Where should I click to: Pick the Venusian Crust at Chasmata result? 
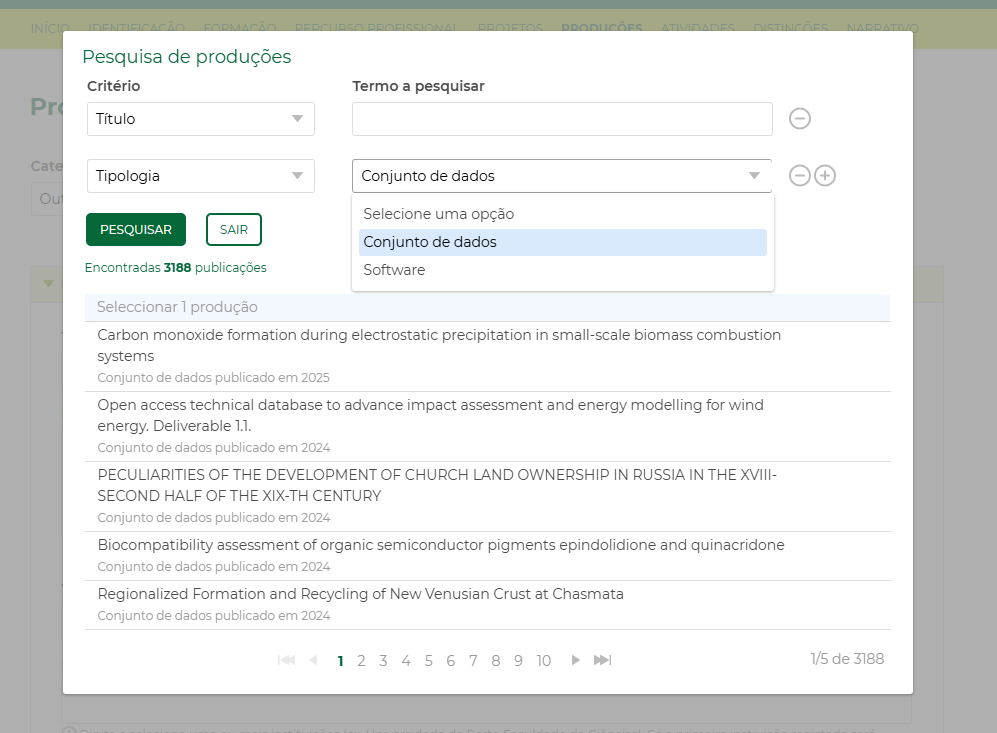488,605
